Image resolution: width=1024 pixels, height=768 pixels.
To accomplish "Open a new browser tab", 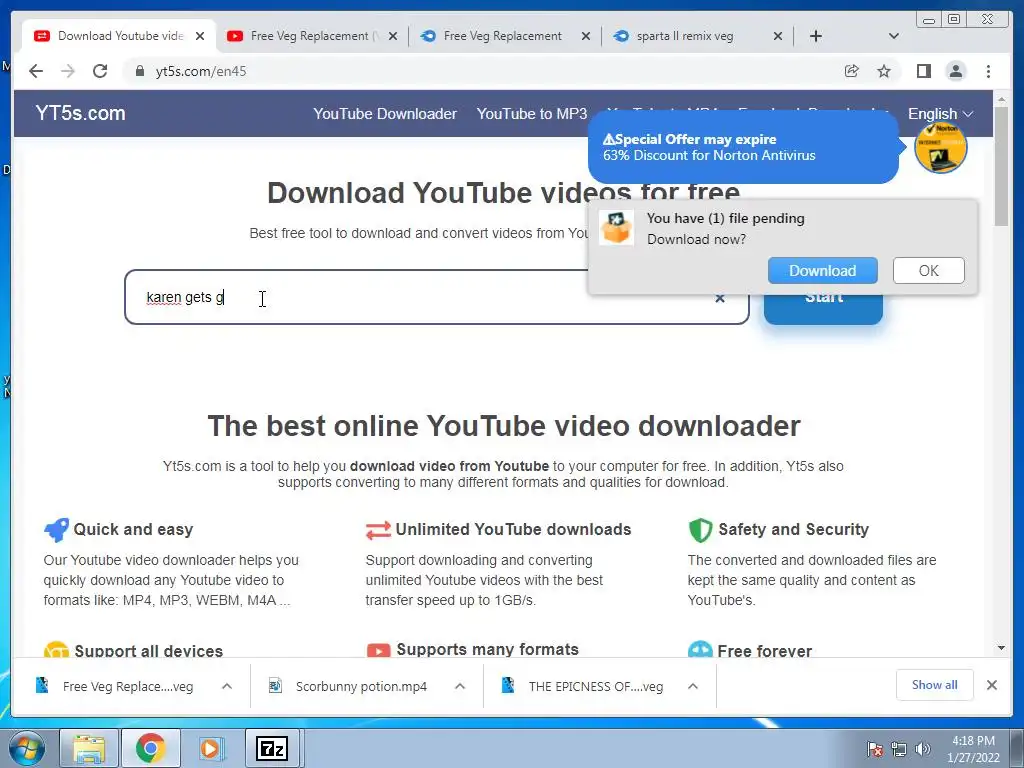I will pos(816,36).
